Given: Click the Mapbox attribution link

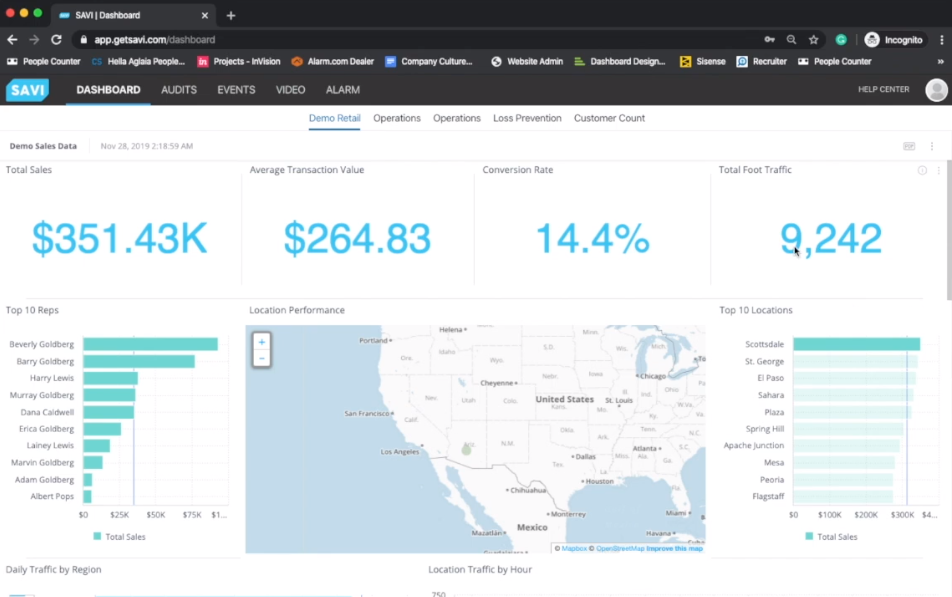Looking at the screenshot, I should (x=574, y=548).
